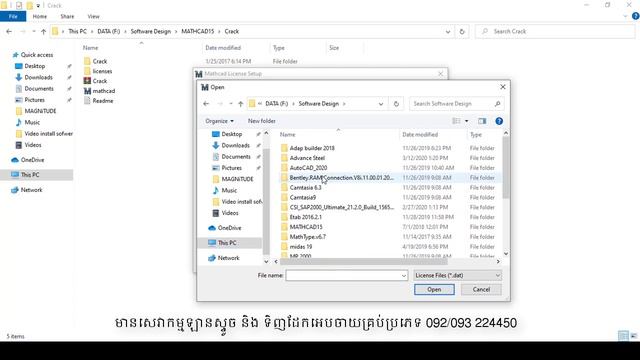640x360 pixels.
Task: Open the File tab in Explorer
Action: coord(13,16)
